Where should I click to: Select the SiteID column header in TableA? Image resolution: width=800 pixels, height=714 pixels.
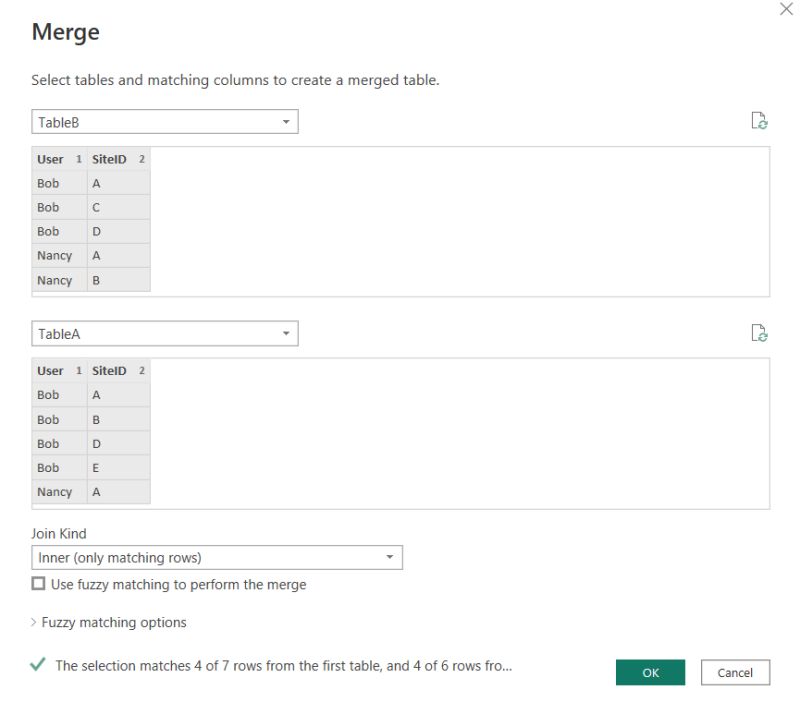click(108, 370)
